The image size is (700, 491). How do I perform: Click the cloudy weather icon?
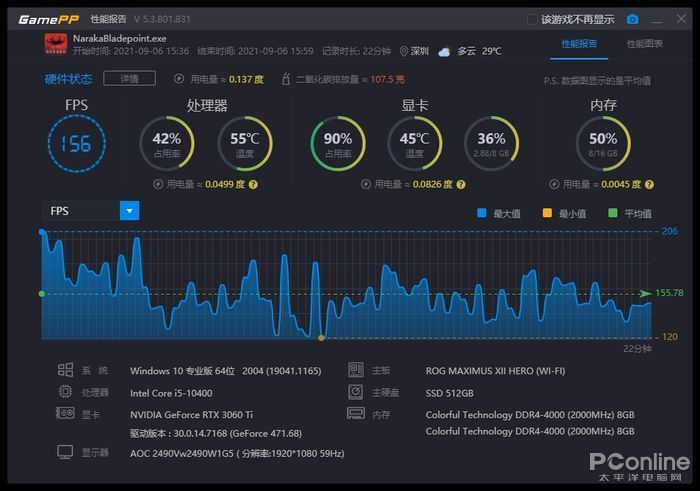coord(444,52)
